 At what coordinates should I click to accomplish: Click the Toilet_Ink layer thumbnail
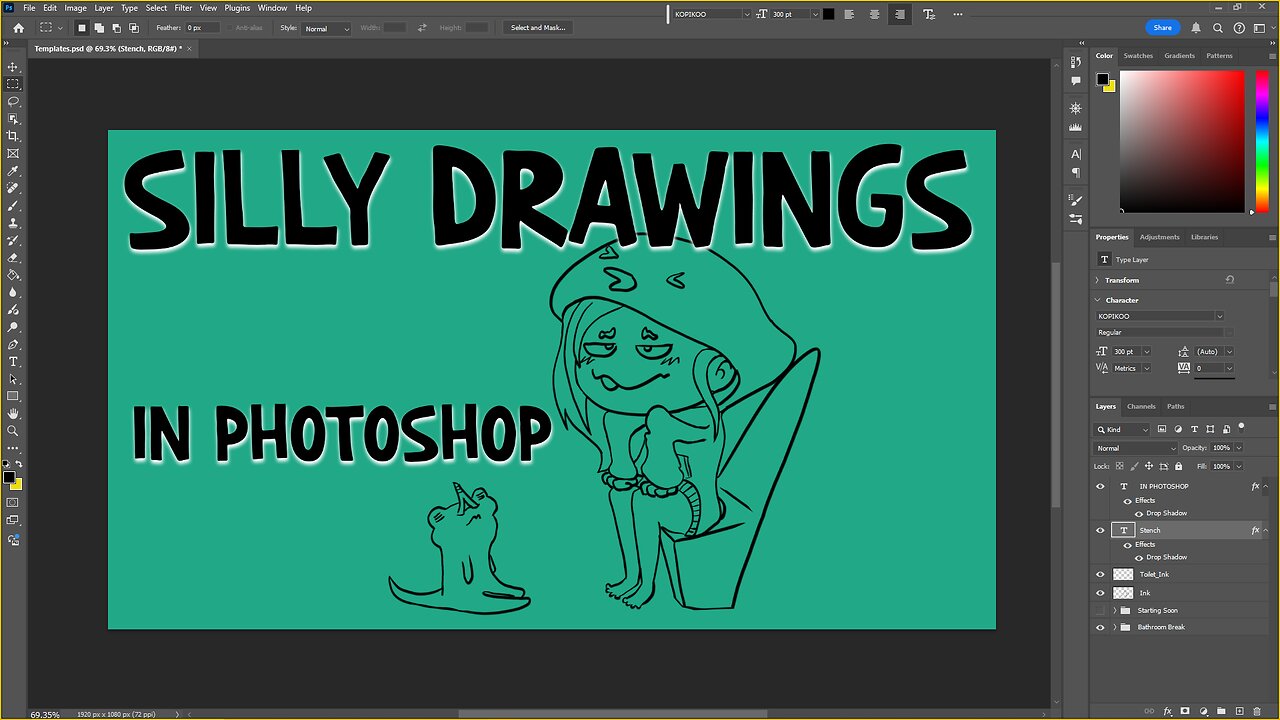pos(1123,574)
